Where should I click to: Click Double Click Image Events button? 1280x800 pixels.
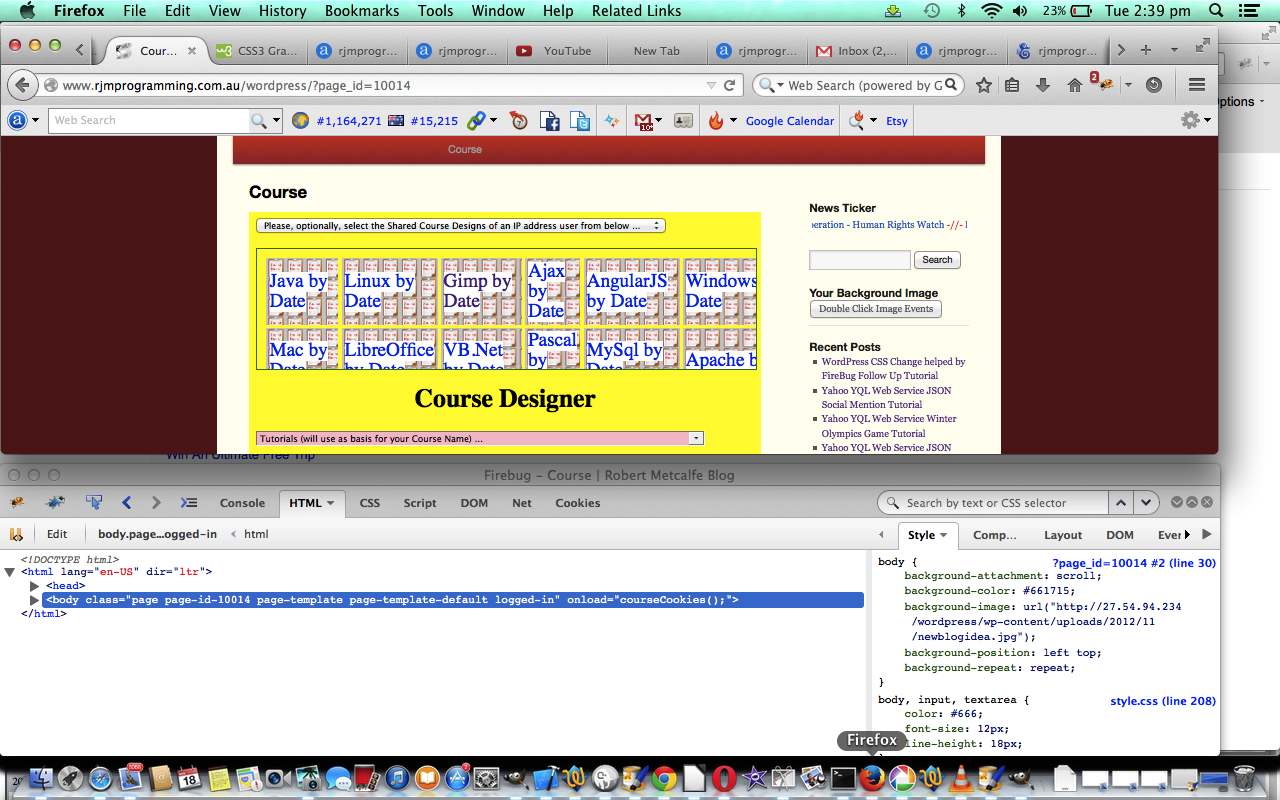(x=875, y=309)
